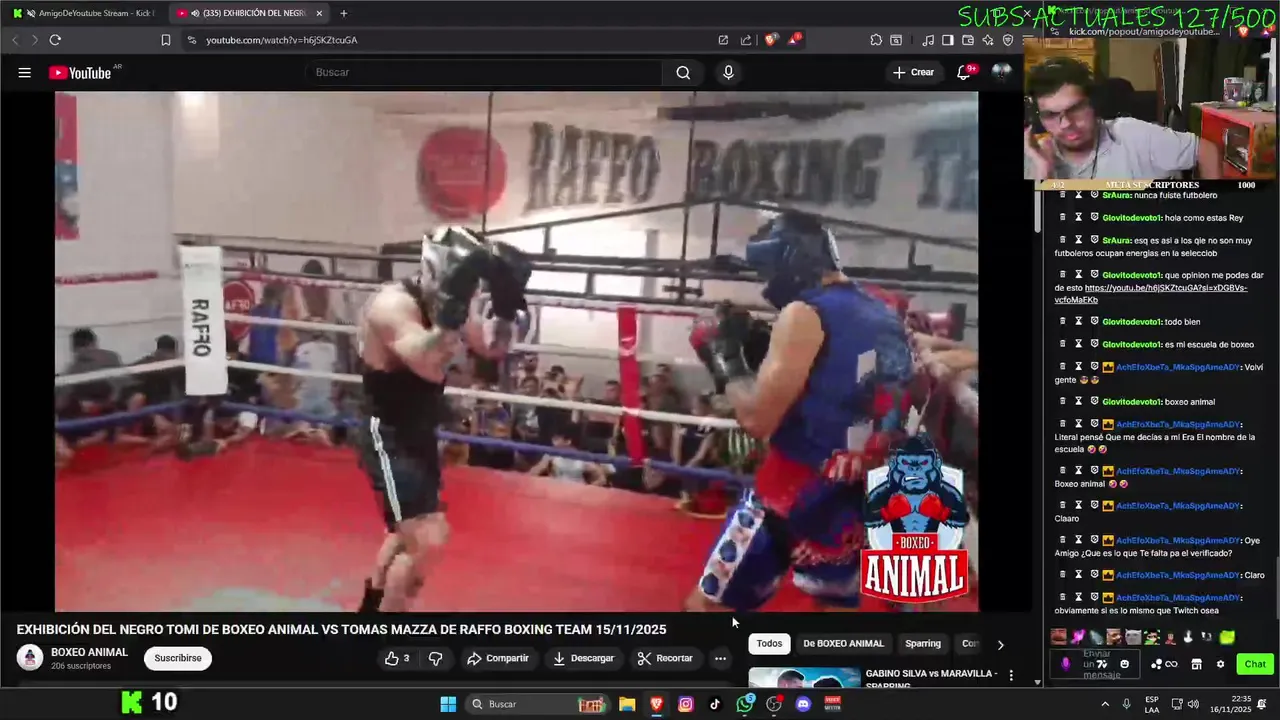The width and height of the screenshot is (1280, 720).
Task: Open Discord from the taskbar
Action: click(x=803, y=704)
